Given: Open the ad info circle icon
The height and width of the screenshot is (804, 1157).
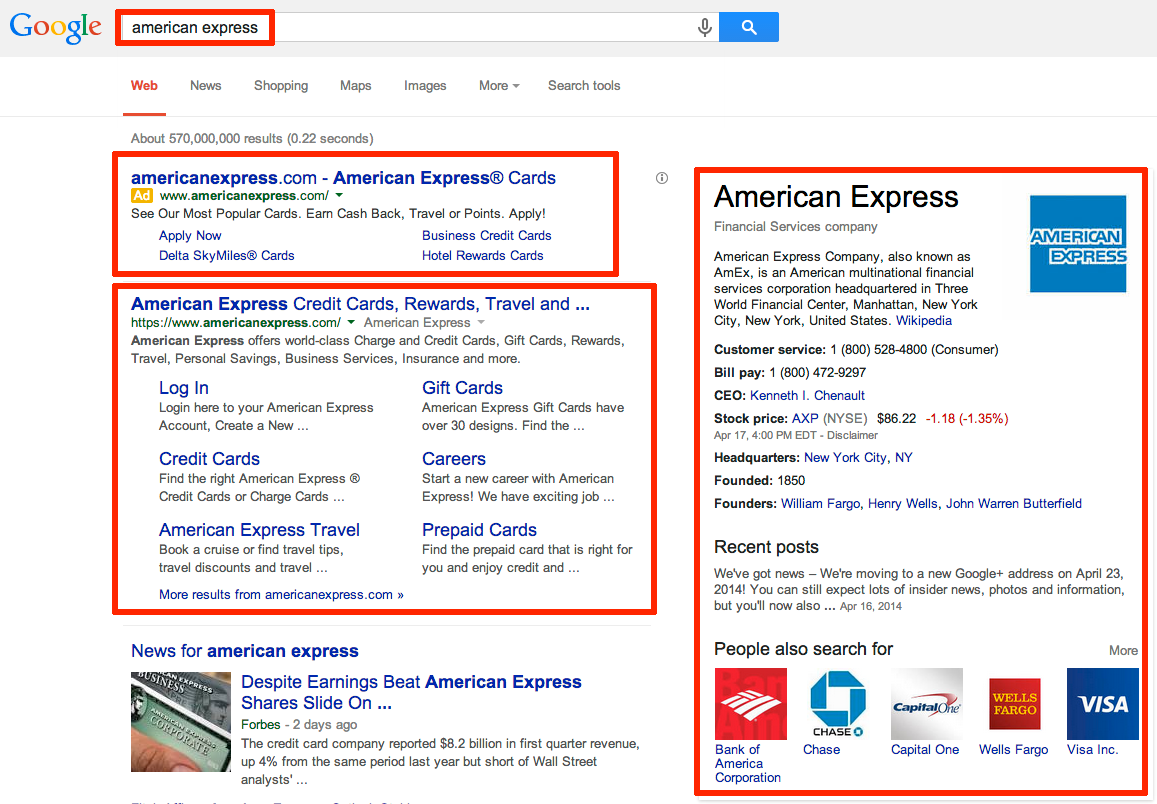Looking at the screenshot, I should [662, 178].
